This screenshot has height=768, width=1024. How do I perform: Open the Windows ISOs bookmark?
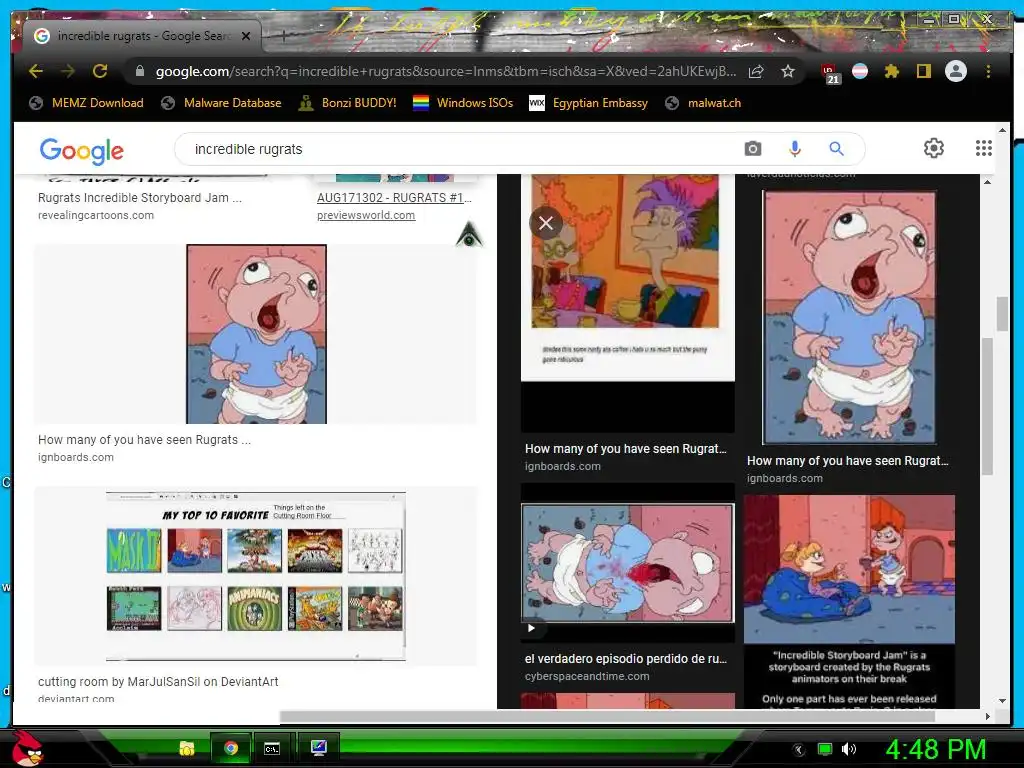coord(463,103)
